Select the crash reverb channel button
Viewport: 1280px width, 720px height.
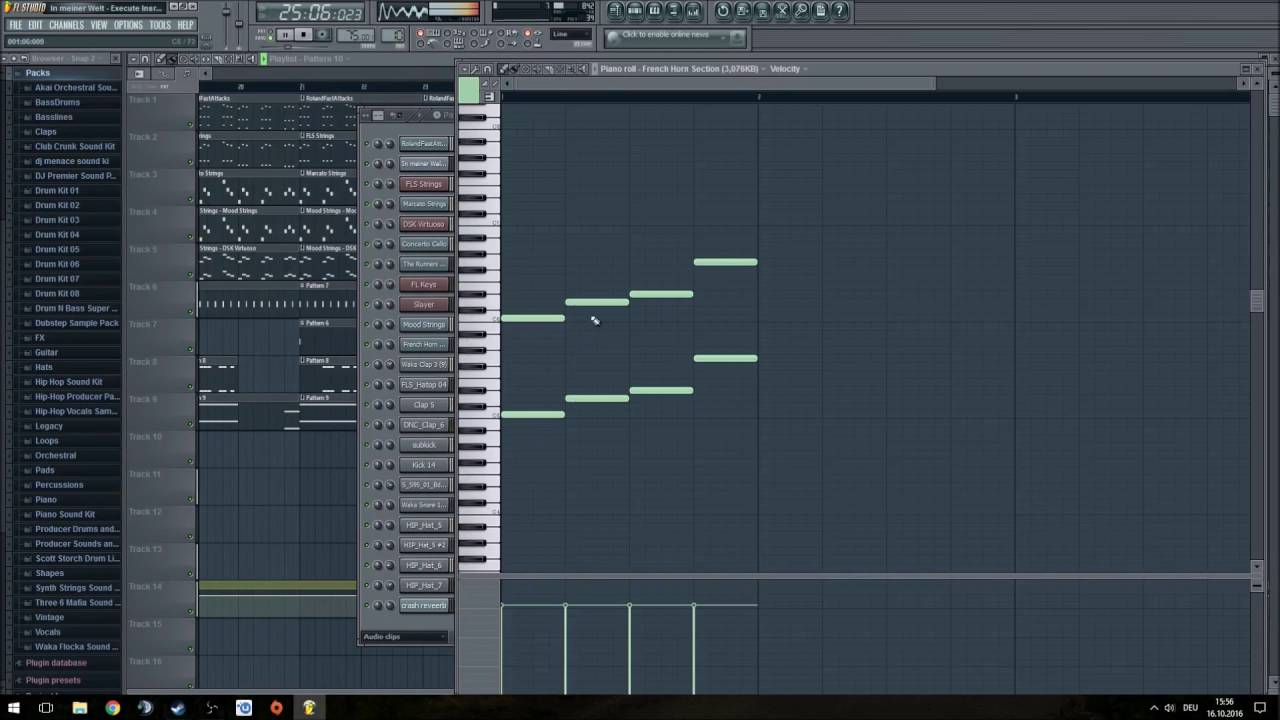[x=424, y=605]
